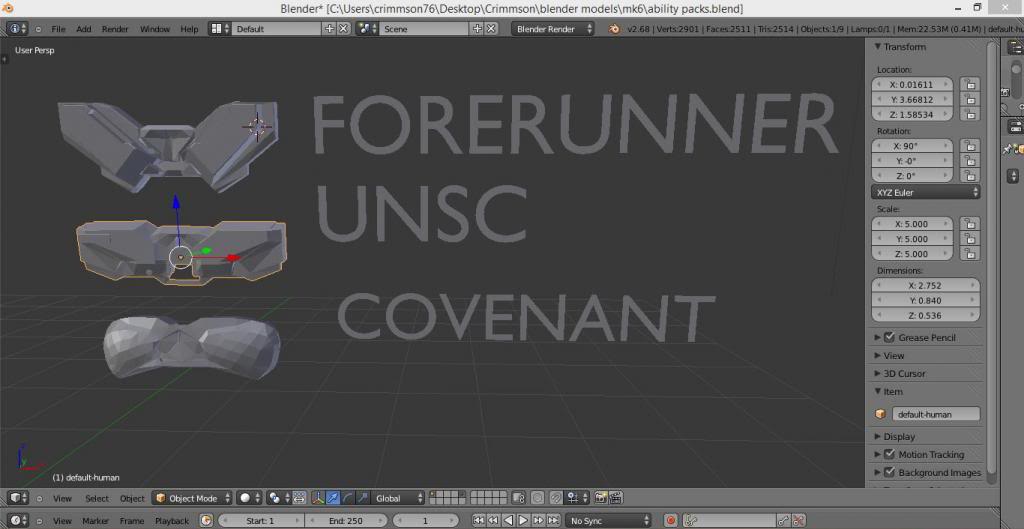Add a new screen layout with plus

[329, 29]
